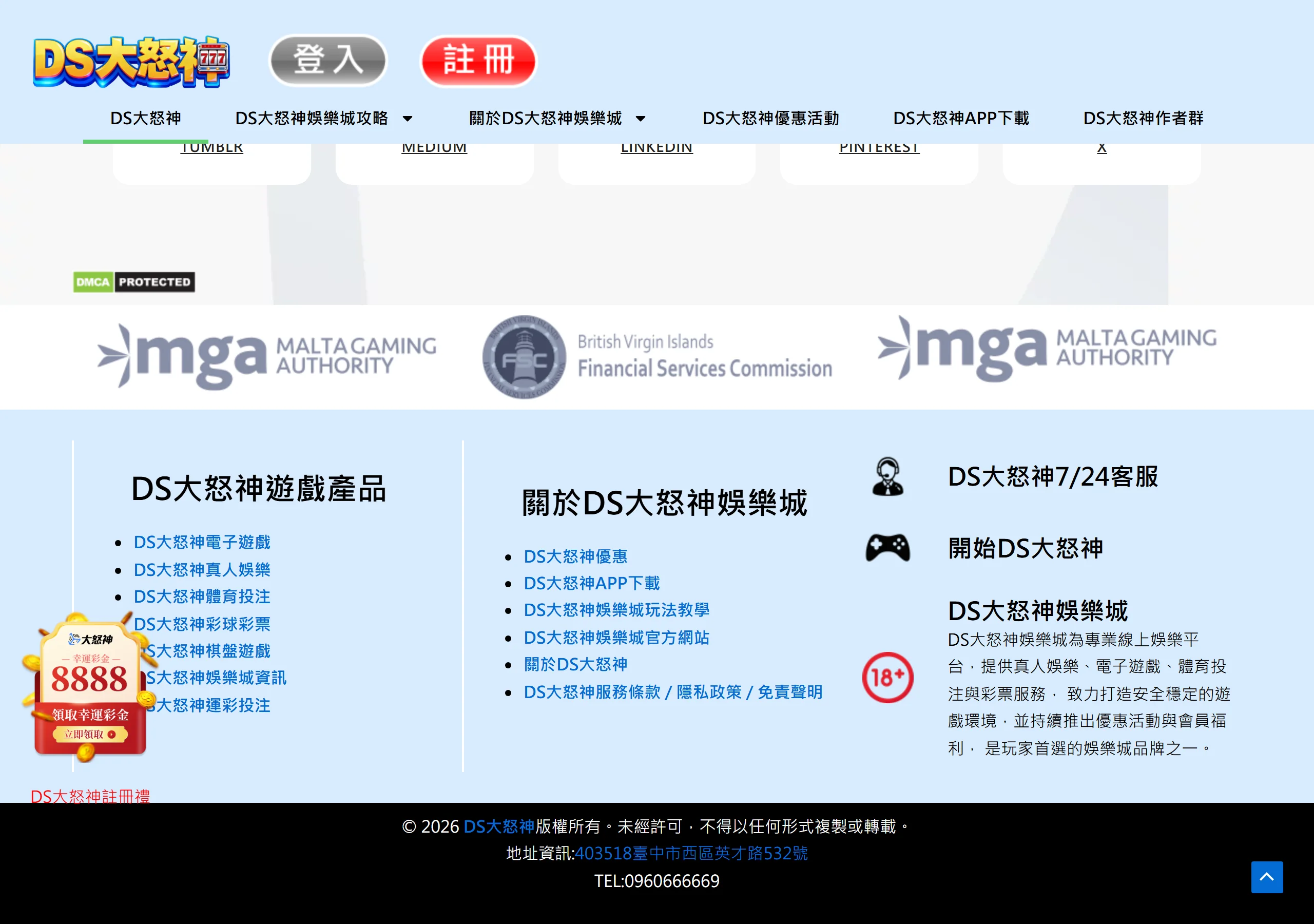The height and width of the screenshot is (924, 1314).
Task: Open the DS大怒神APP下載 menu item
Action: [x=961, y=119]
